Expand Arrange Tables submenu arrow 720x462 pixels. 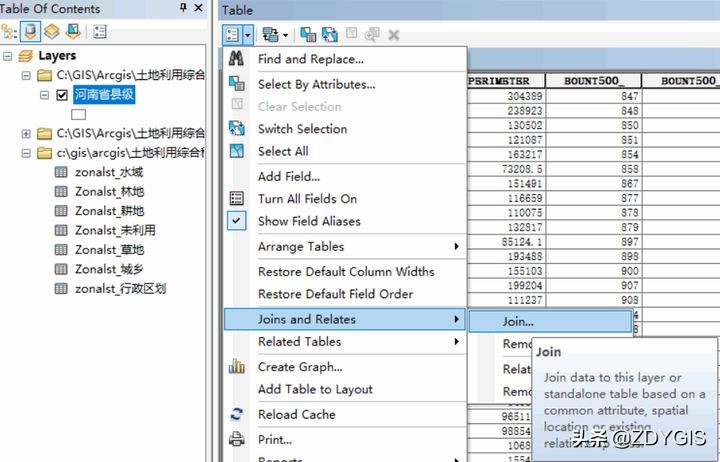[456, 246]
